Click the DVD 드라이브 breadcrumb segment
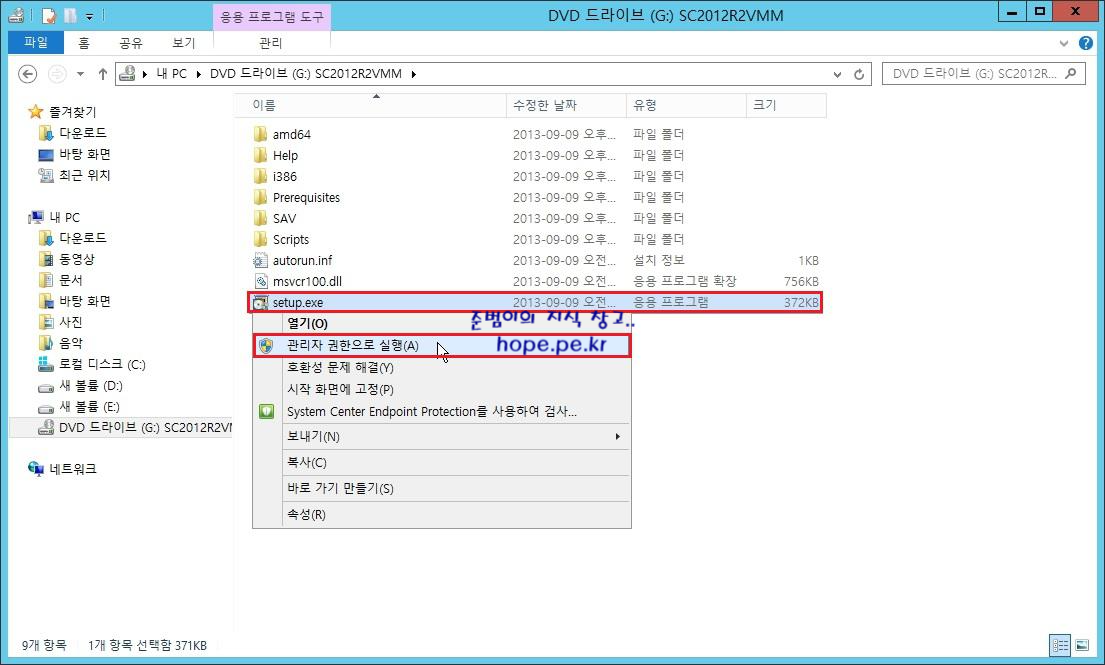 coord(306,74)
